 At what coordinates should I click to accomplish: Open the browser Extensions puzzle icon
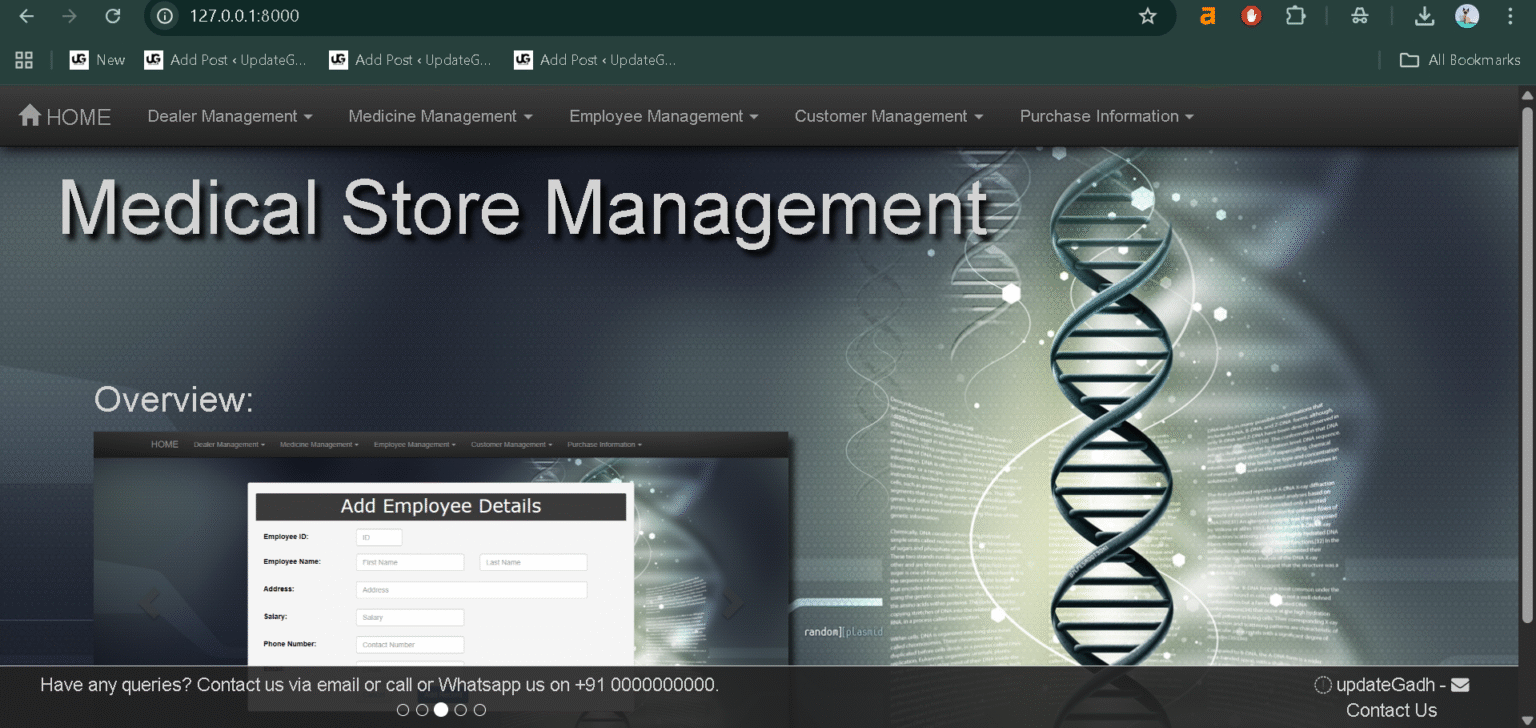coord(1296,16)
